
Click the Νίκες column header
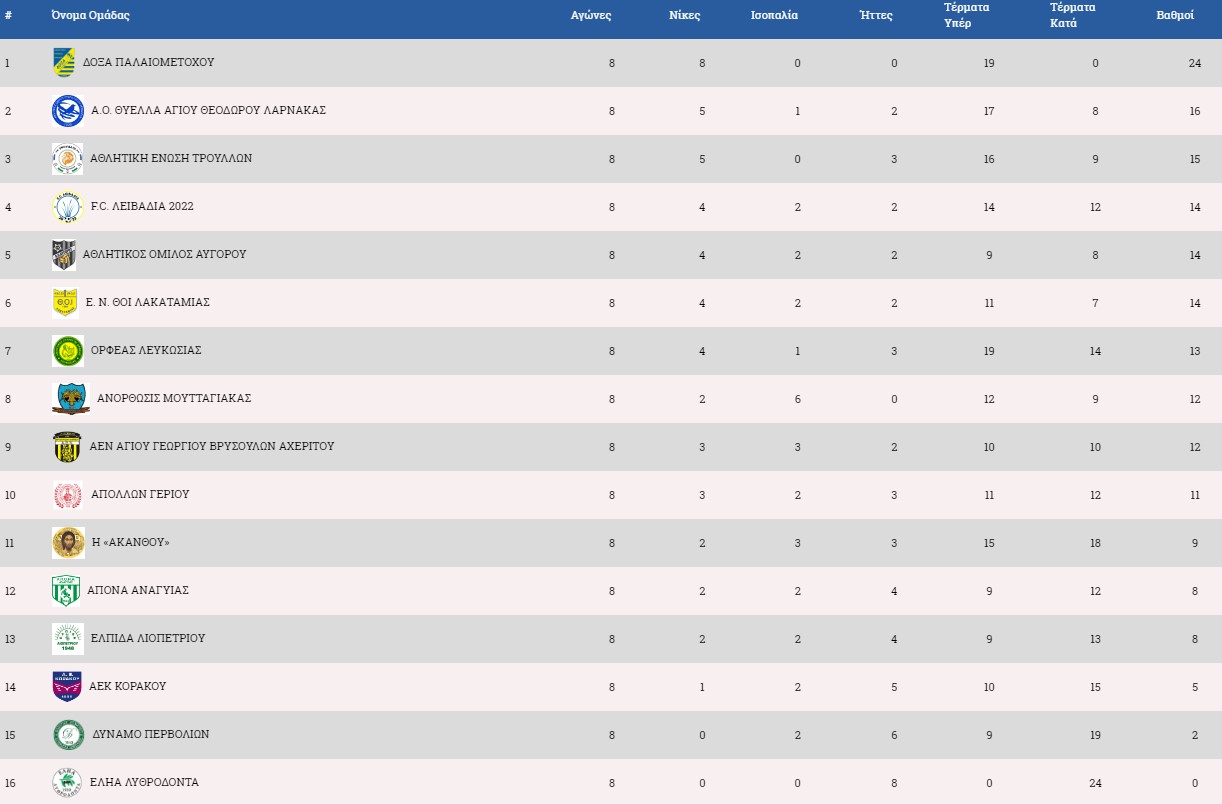tap(685, 16)
